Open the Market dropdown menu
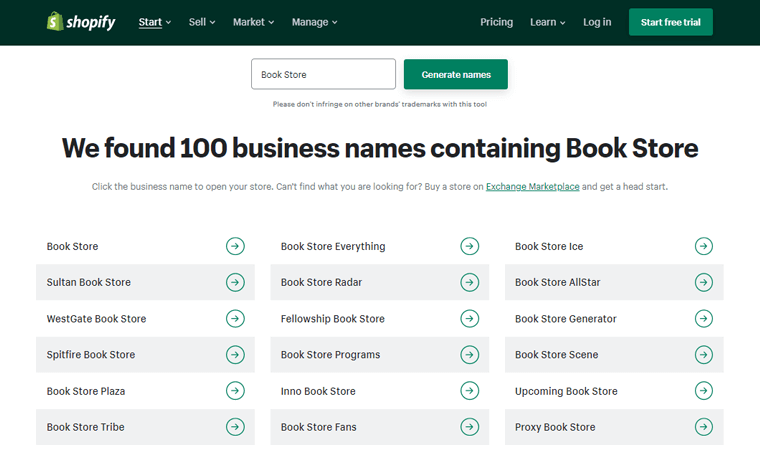The width and height of the screenshot is (760, 449). 255,22
